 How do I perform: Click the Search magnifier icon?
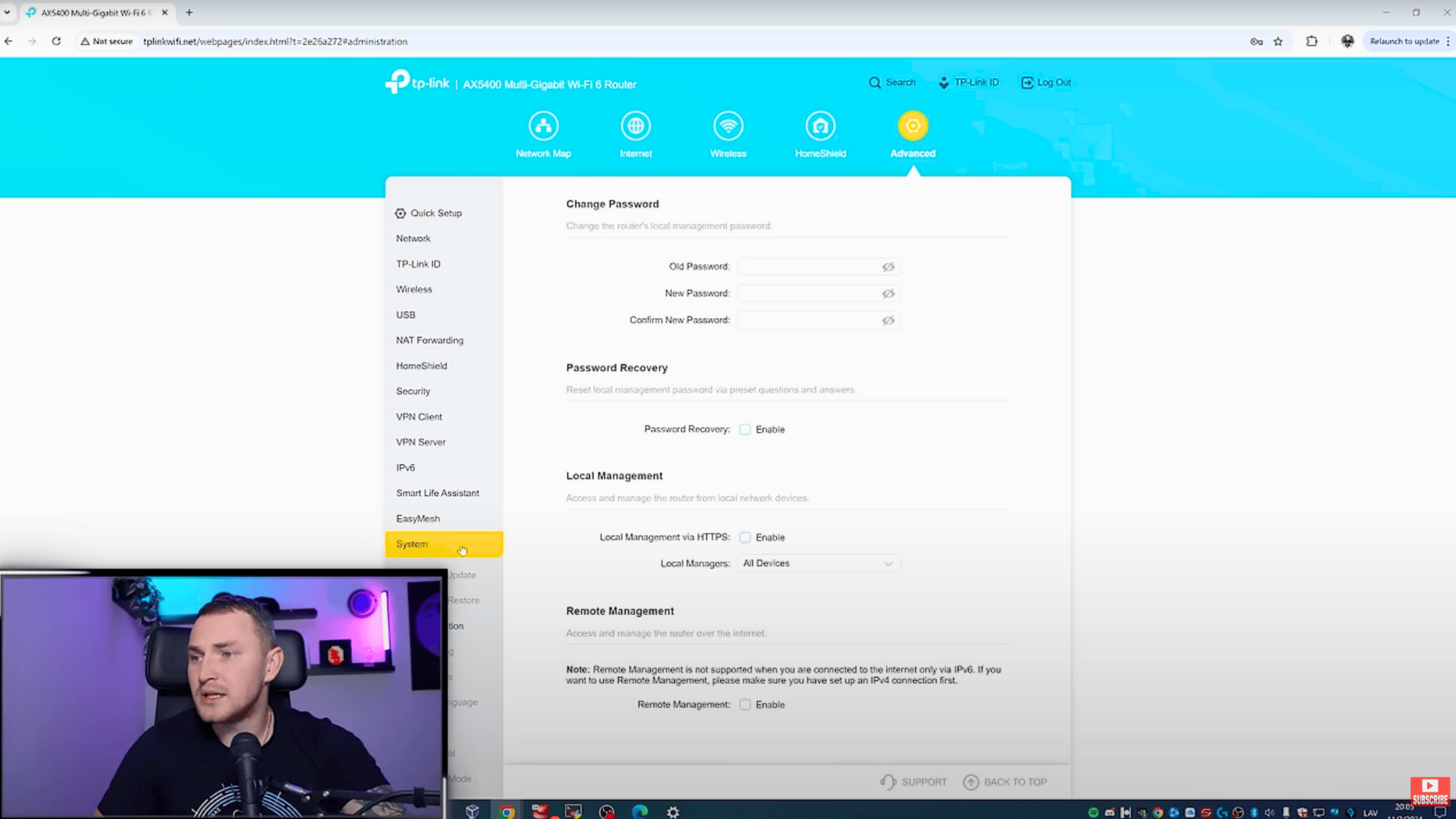(875, 83)
